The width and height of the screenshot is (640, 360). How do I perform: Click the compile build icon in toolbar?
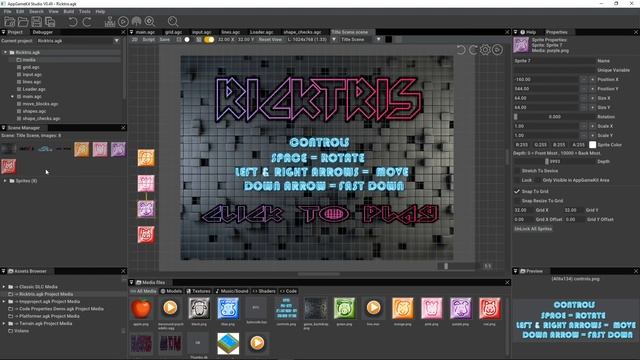click(x=110, y=22)
